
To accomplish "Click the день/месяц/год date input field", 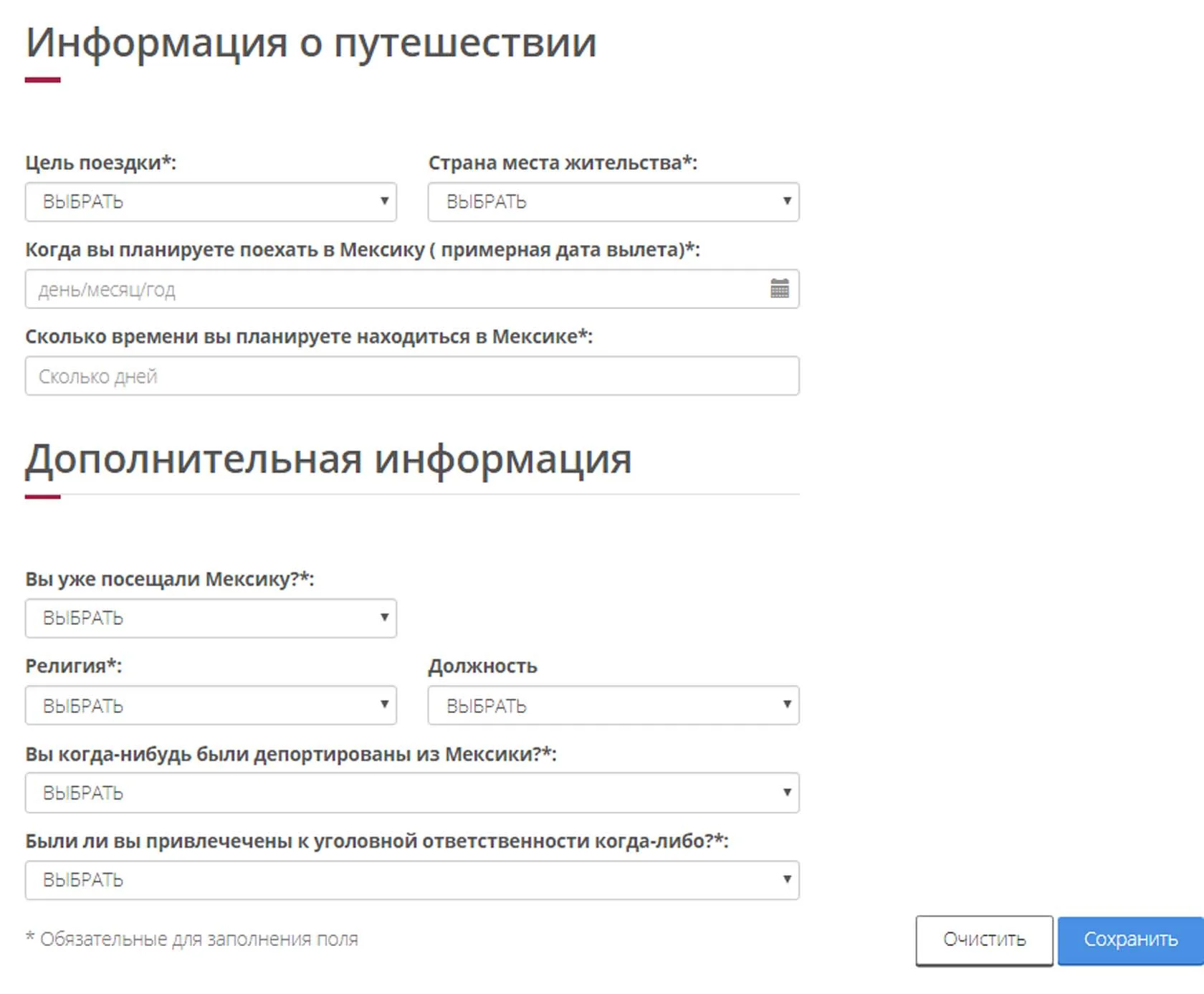I will point(412,289).
